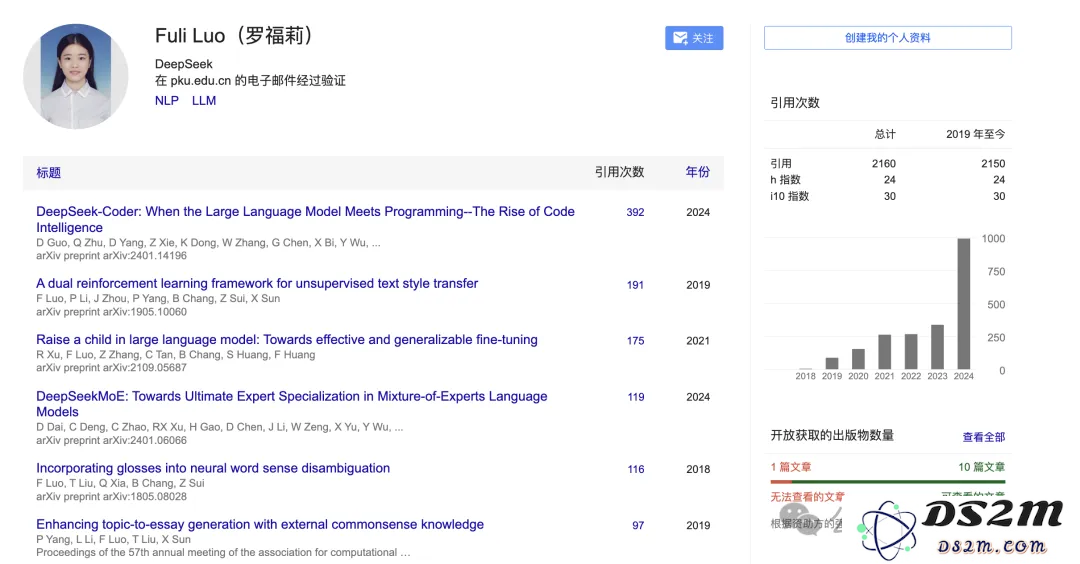
Task: Click the 引用次数 sidebar heading
Action: click(x=795, y=103)
